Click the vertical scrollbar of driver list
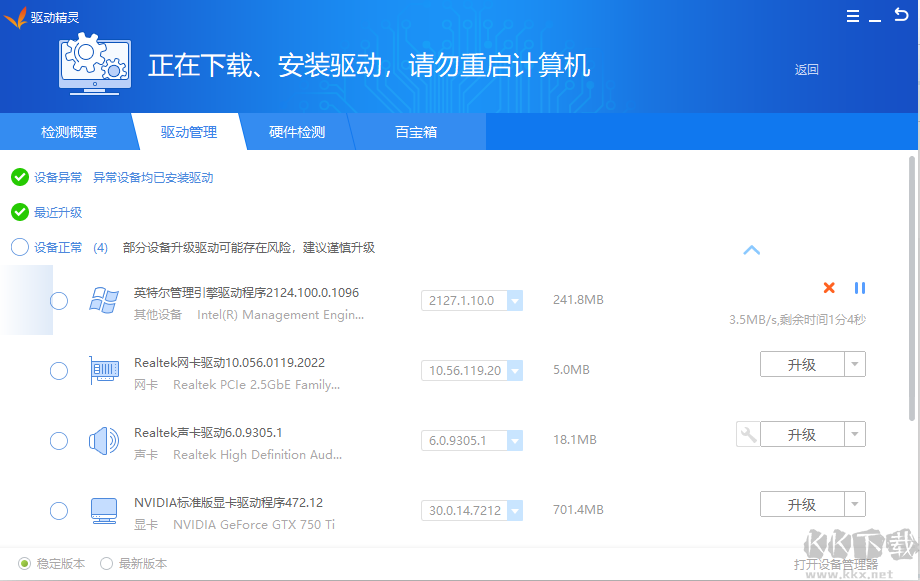 pyautogui.click(x=912, y=290)
